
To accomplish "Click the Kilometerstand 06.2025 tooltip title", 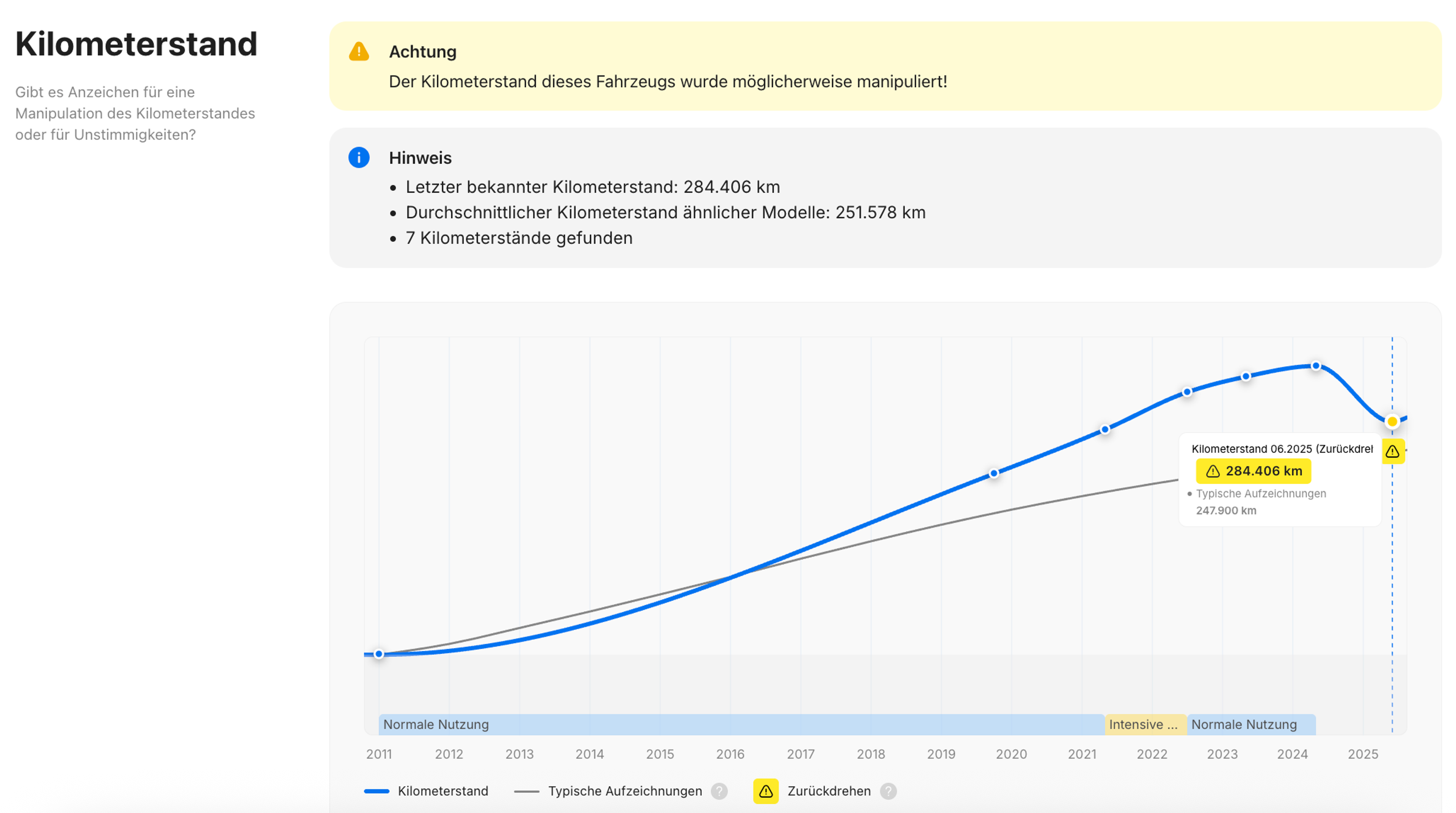I will click(x=1282, y=449).
